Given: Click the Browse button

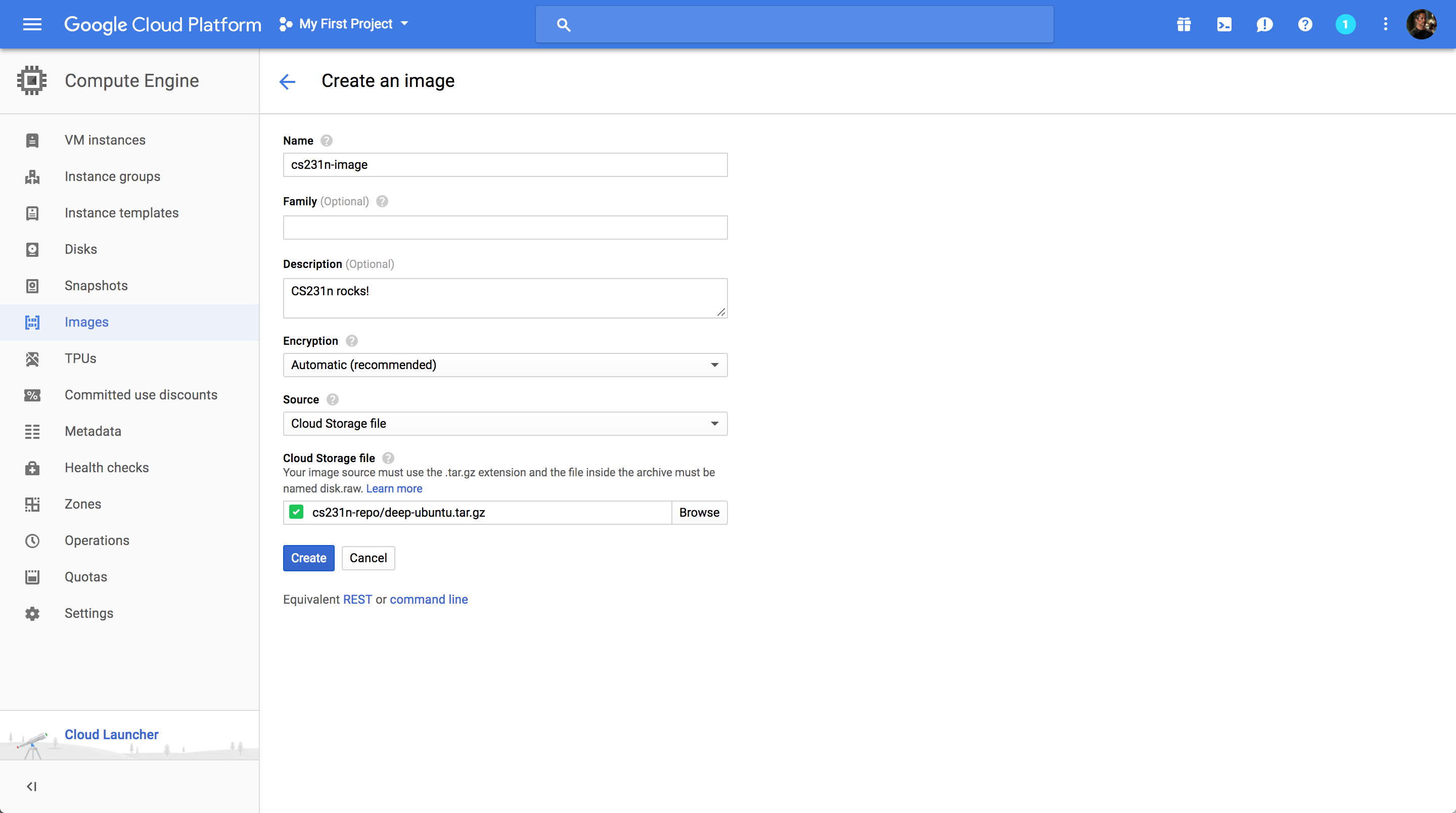Looking at the screenshot, I should (699, 512).
